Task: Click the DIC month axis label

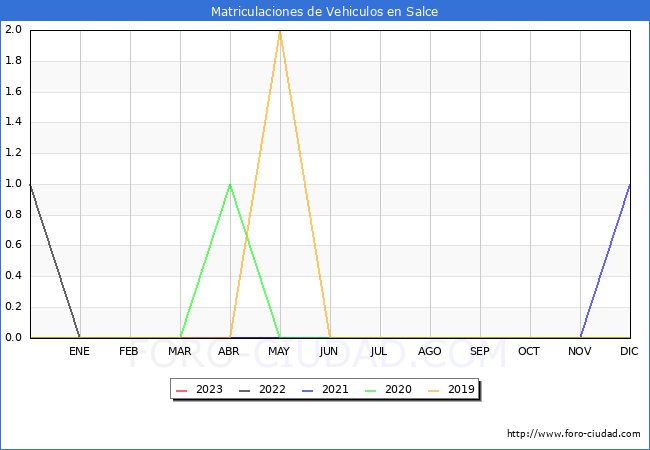Action: pyautogui.click(x=629, y=351)
